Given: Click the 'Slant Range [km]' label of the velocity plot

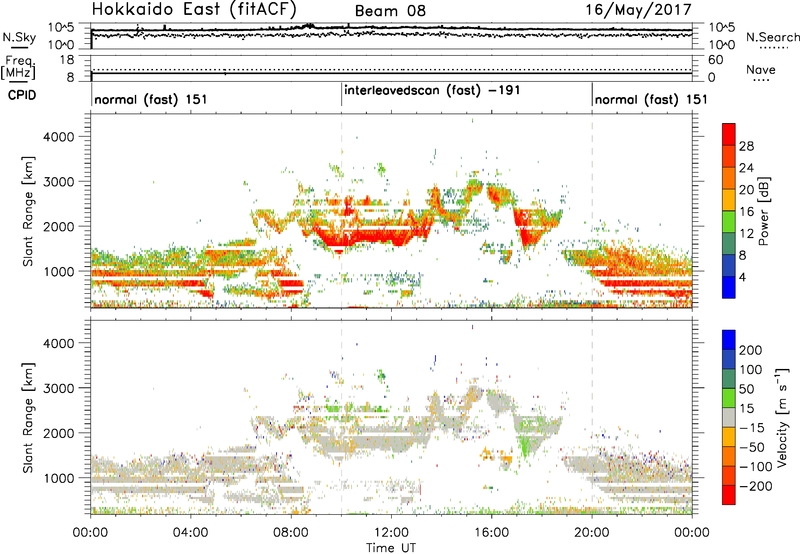Looking at the screenshot, I should (28, 418).
